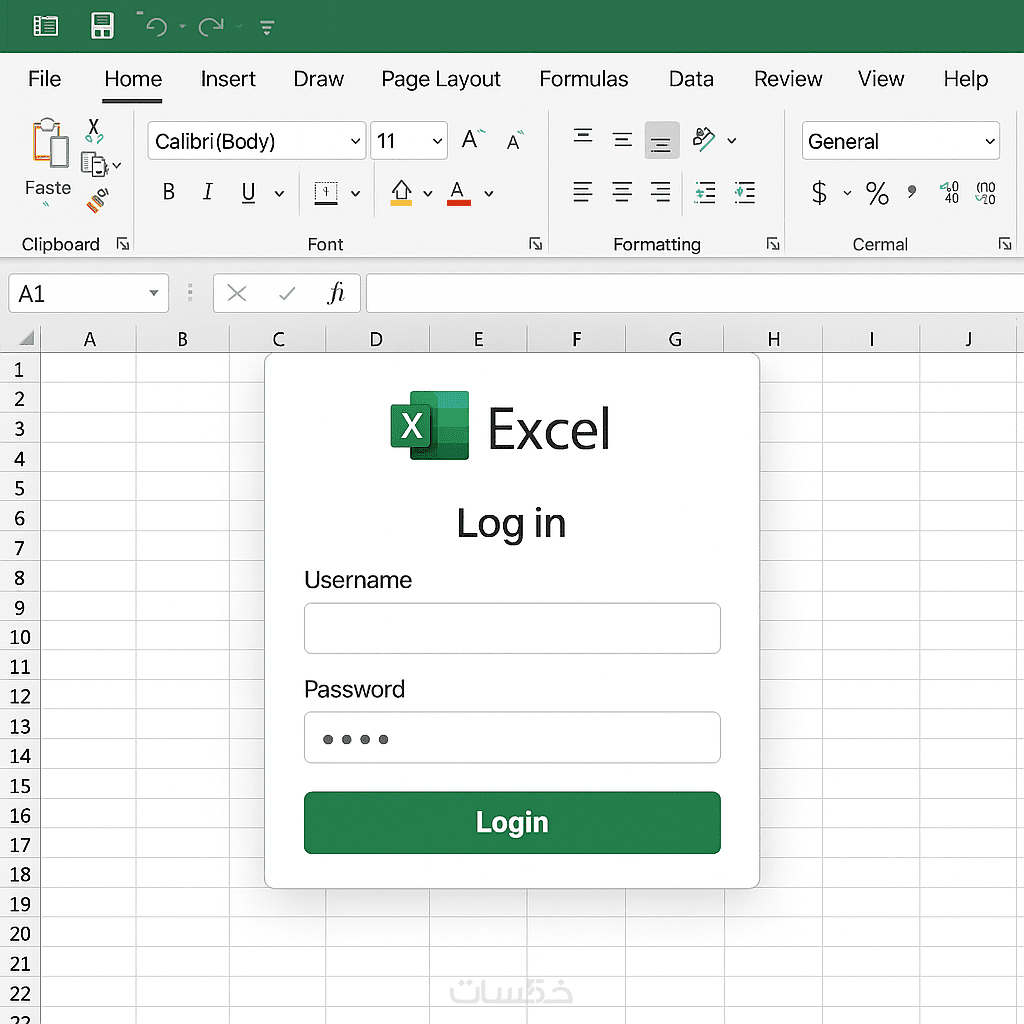Viewport: 1024px width, 1024px height.
Task: Click the Align Right icon
Action: [x=660, y=193]
